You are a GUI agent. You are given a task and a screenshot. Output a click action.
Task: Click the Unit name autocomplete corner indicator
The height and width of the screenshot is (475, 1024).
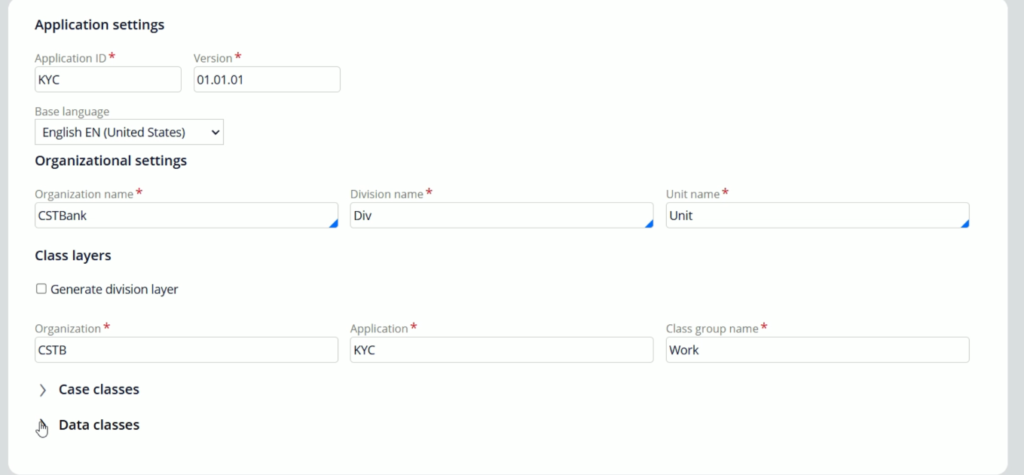pyautogui.click(x=965, y=223)
